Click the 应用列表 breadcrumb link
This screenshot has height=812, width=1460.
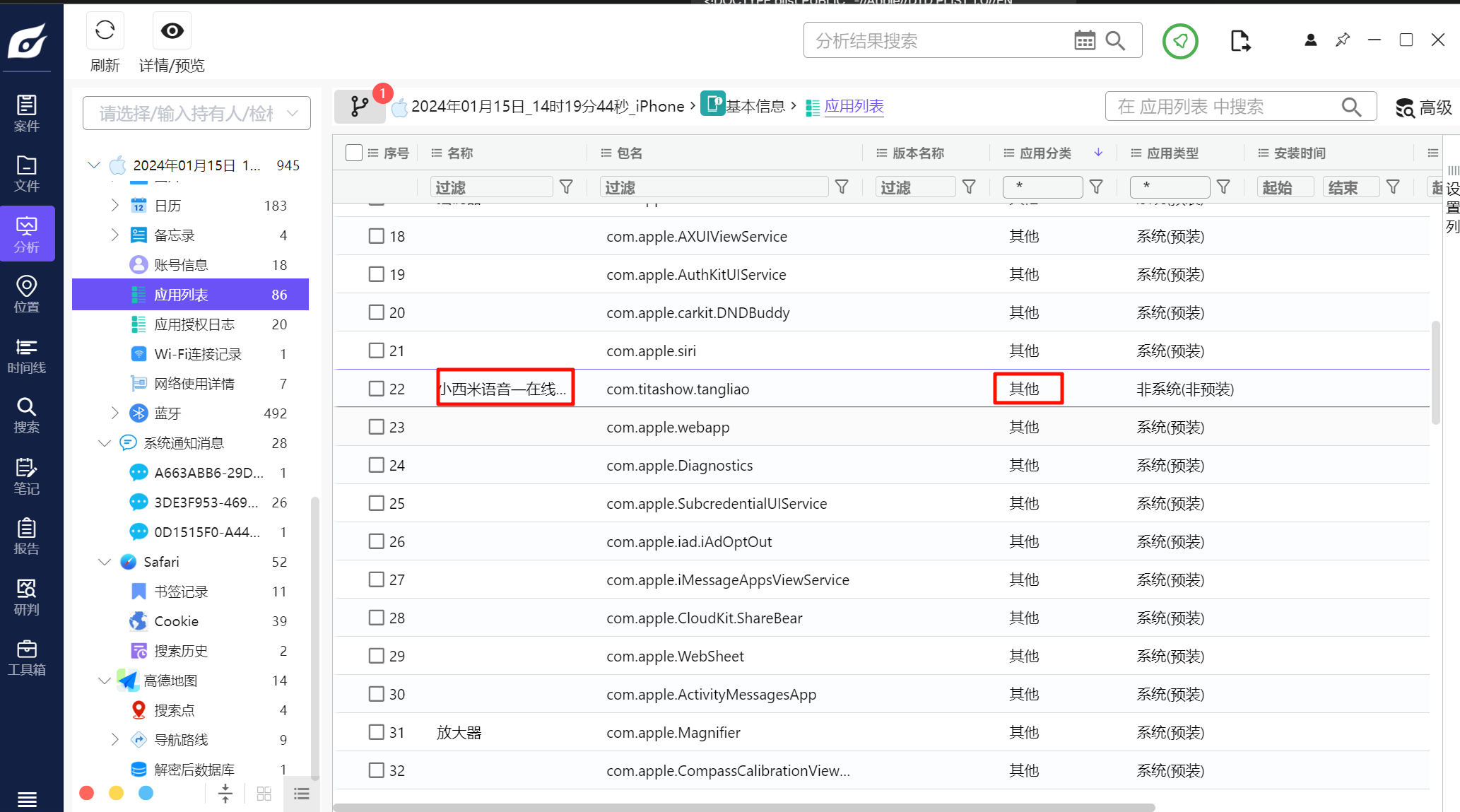click(x=854, y=106)
